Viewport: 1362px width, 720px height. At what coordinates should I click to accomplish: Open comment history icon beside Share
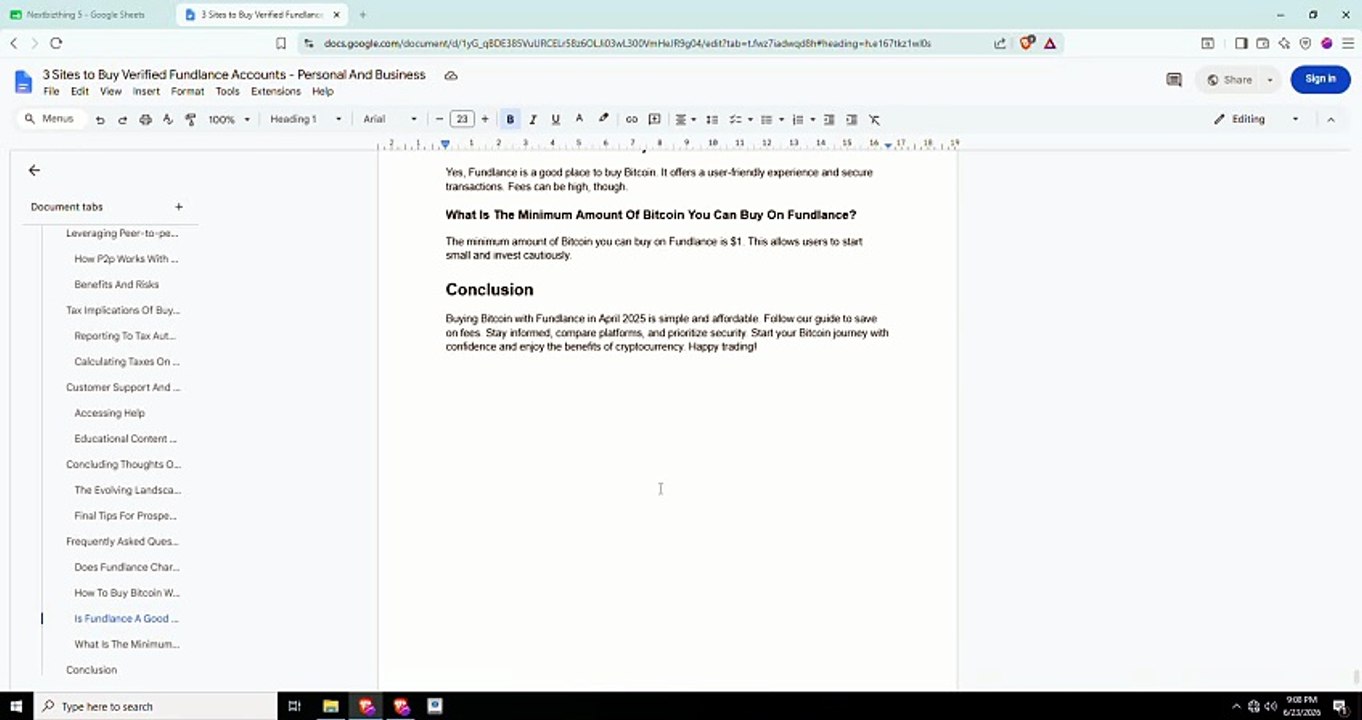click(x=1174, y=80)
